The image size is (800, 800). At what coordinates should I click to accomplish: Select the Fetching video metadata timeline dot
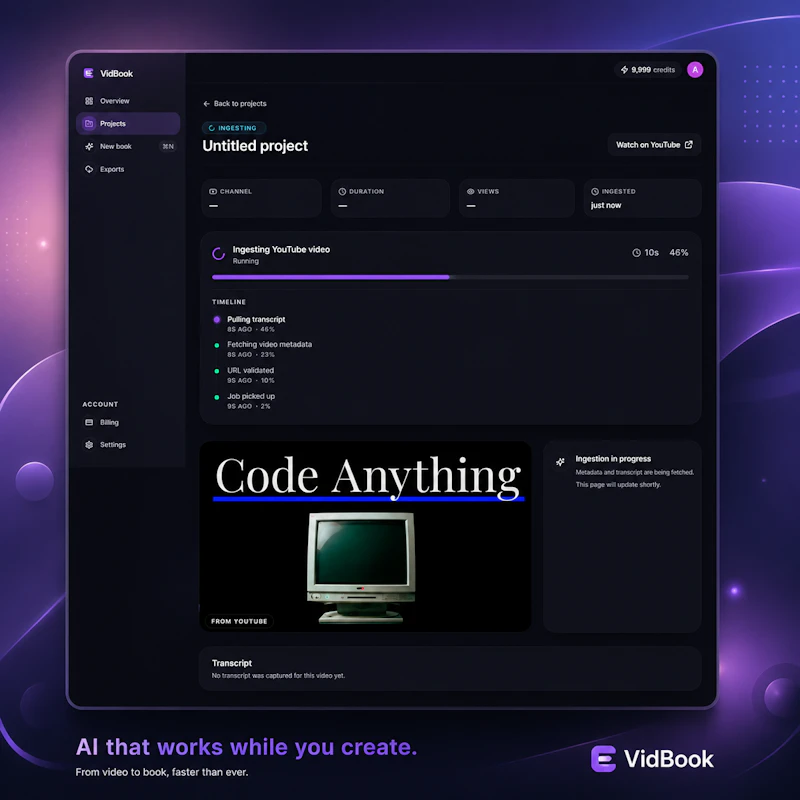217,345
